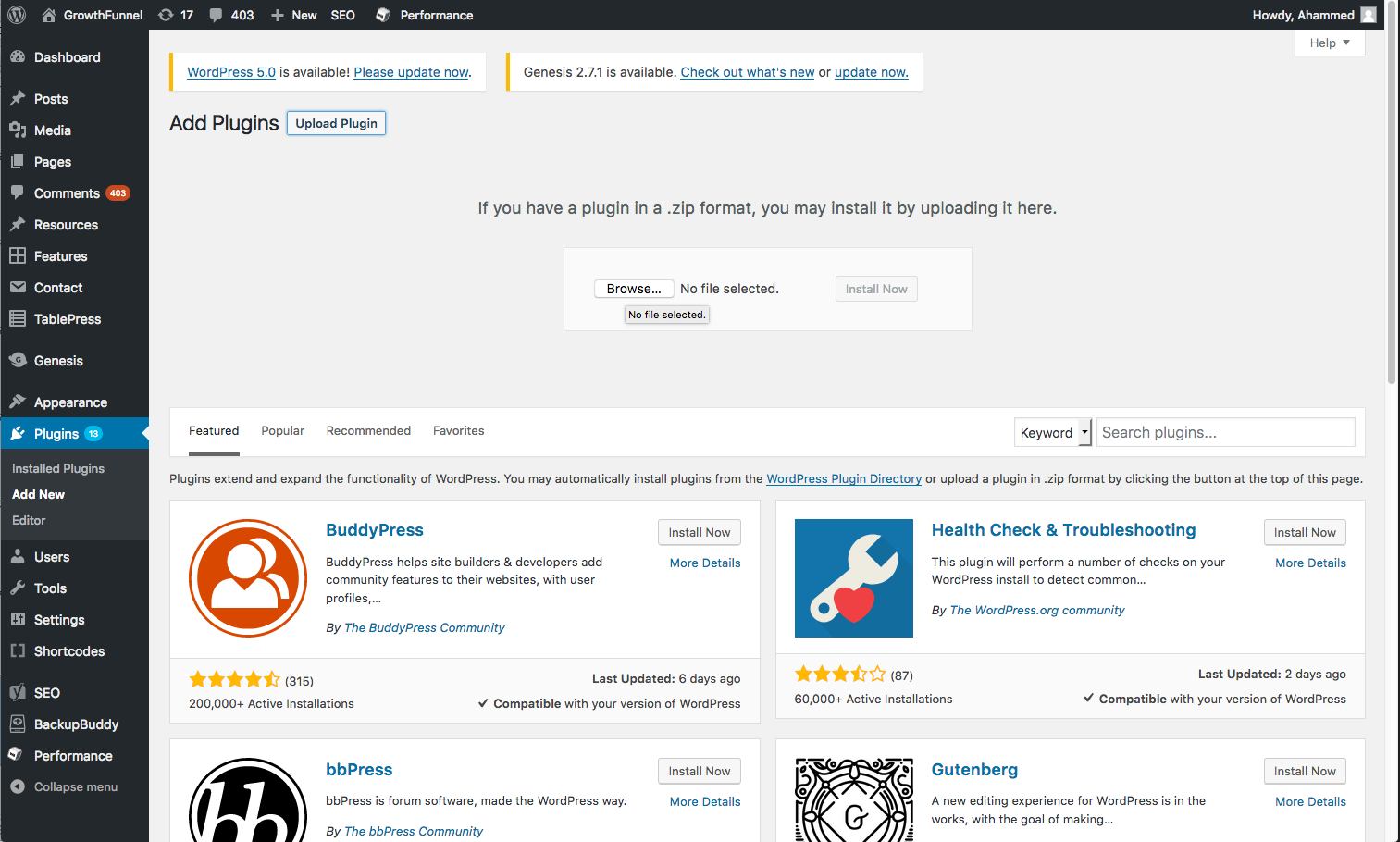The image size is (1400, 842).
Task: Click the Browse file button
Action: pyautogui.click(x=634, y=289)
